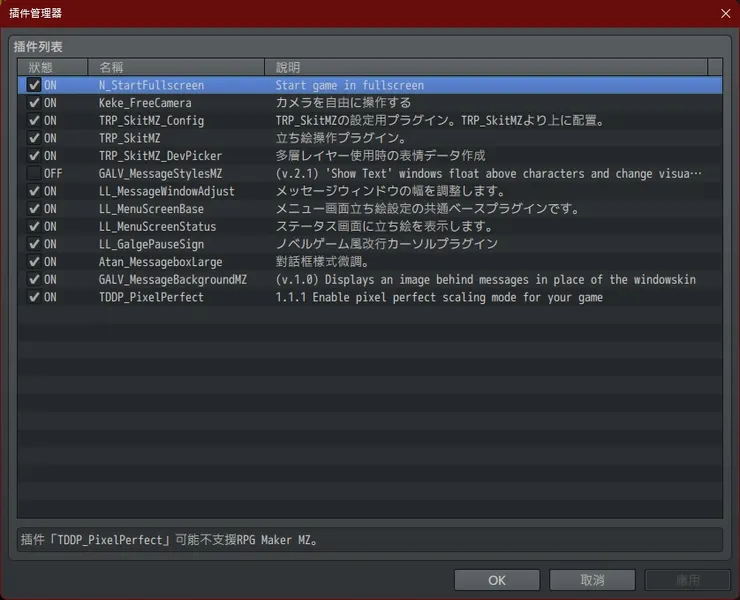Click the 'カメラを自由に操作する' description
The width and height of the screenshot is (740, 600).
point(344,103)
